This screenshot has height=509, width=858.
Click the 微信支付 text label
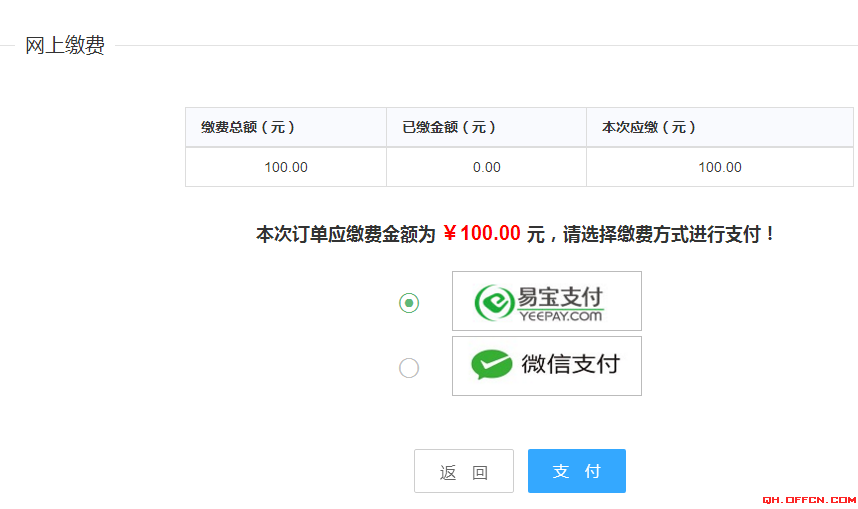570,365
